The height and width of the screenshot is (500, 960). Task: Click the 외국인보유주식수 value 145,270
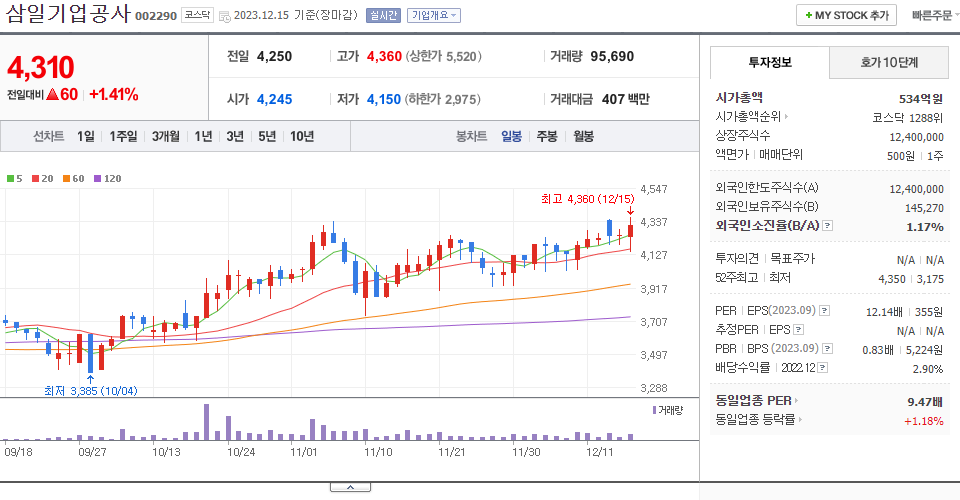coord(924,208)
